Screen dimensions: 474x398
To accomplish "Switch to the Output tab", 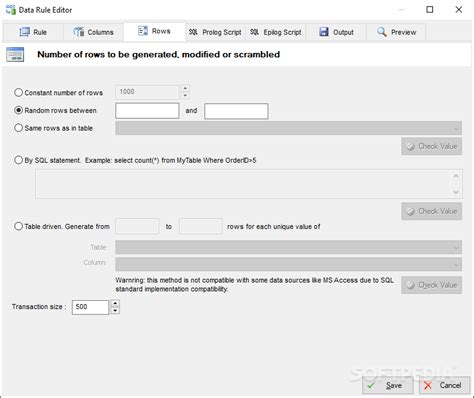I will (336, 32).
